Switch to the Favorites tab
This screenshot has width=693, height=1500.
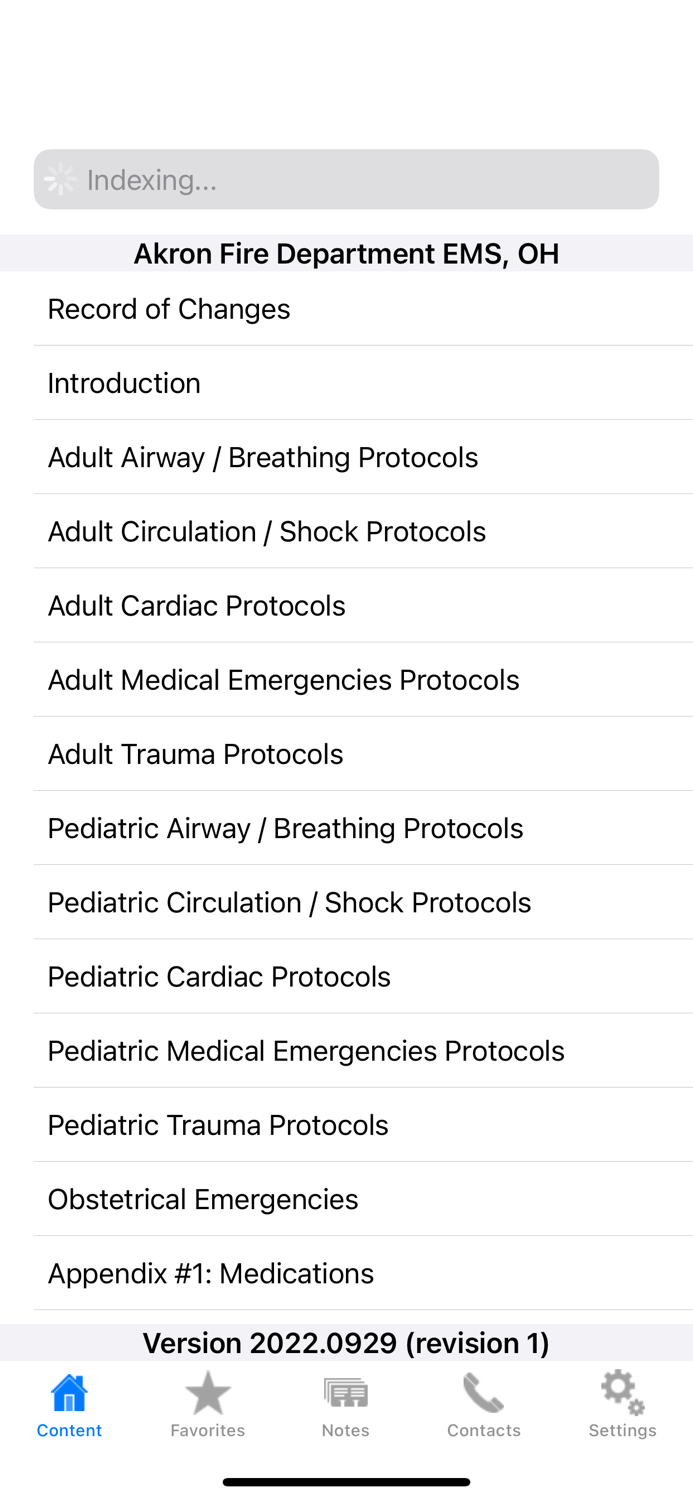click(x=207, y=1405)
